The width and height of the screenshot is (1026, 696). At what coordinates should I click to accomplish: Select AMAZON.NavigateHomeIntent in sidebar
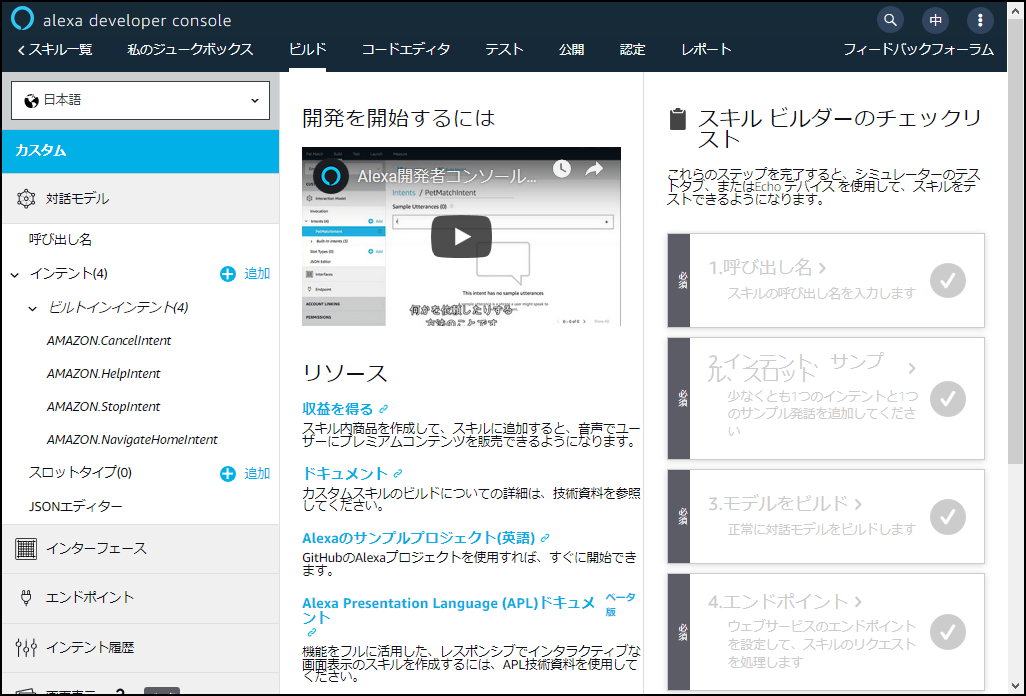tap(132, 440)
